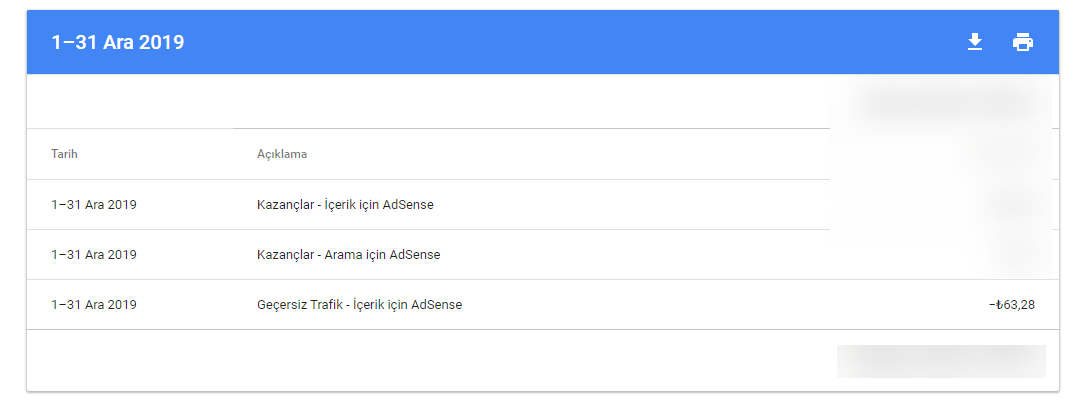This screenshot has width=1078, height=401.
Task: Select the Açıklama column header
Action: (x=282, y=154)
